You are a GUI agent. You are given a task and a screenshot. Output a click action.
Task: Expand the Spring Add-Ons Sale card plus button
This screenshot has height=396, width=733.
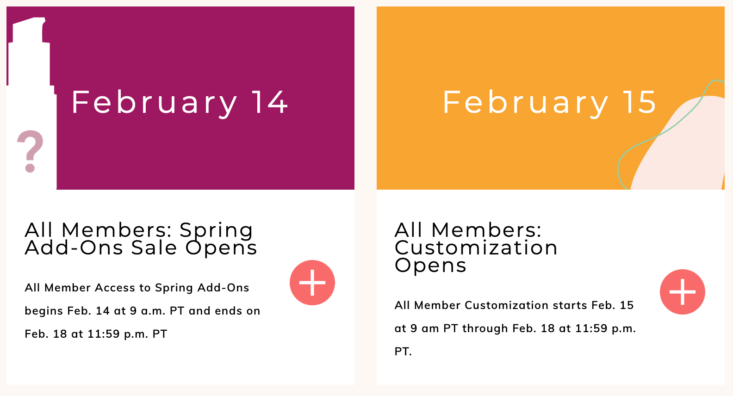pyautogui.click(x=312, y=283)
